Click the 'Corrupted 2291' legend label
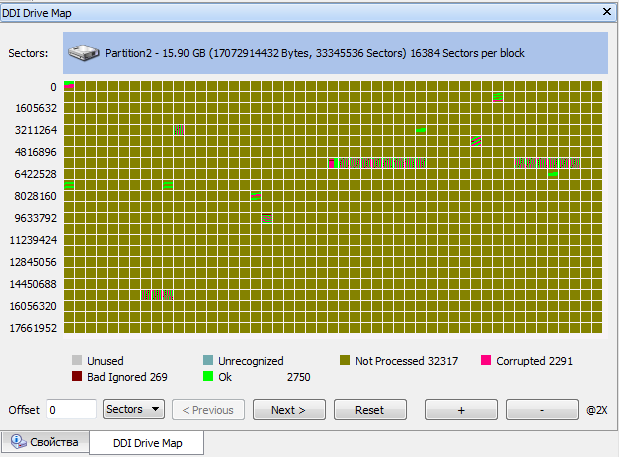Screen dimensions: 619x457 (534, 361)
